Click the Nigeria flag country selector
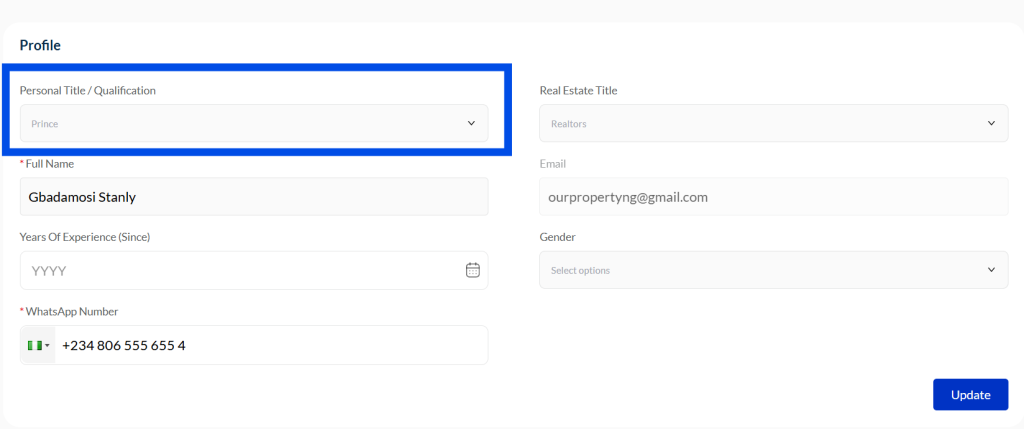This screenshot has width=1024, height=429. click(35, 345)
